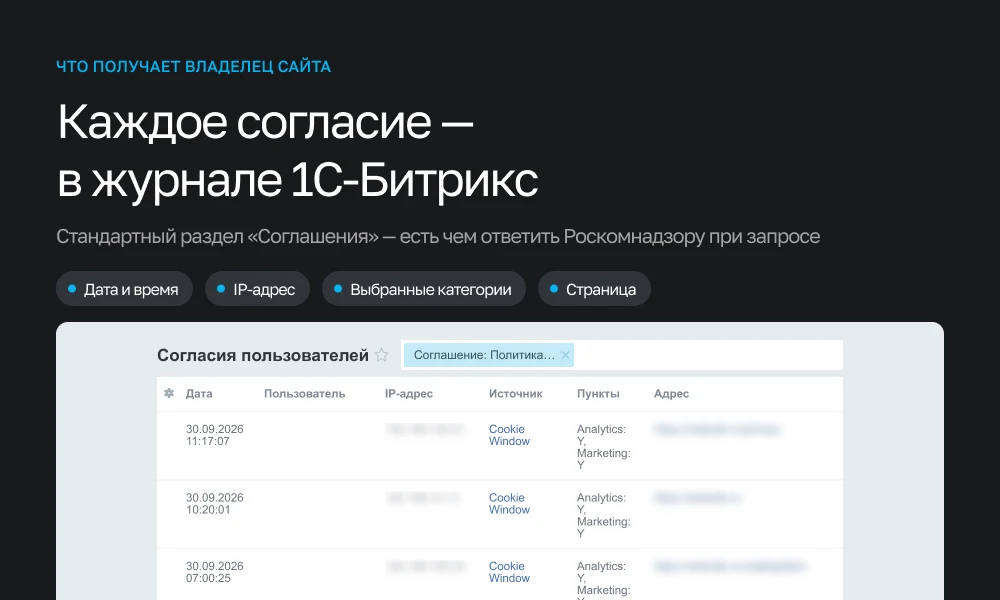Click Analytics: Y, Marketing: Y in 11:17:07 row
1000x600 pixels.
coord(603,447)
